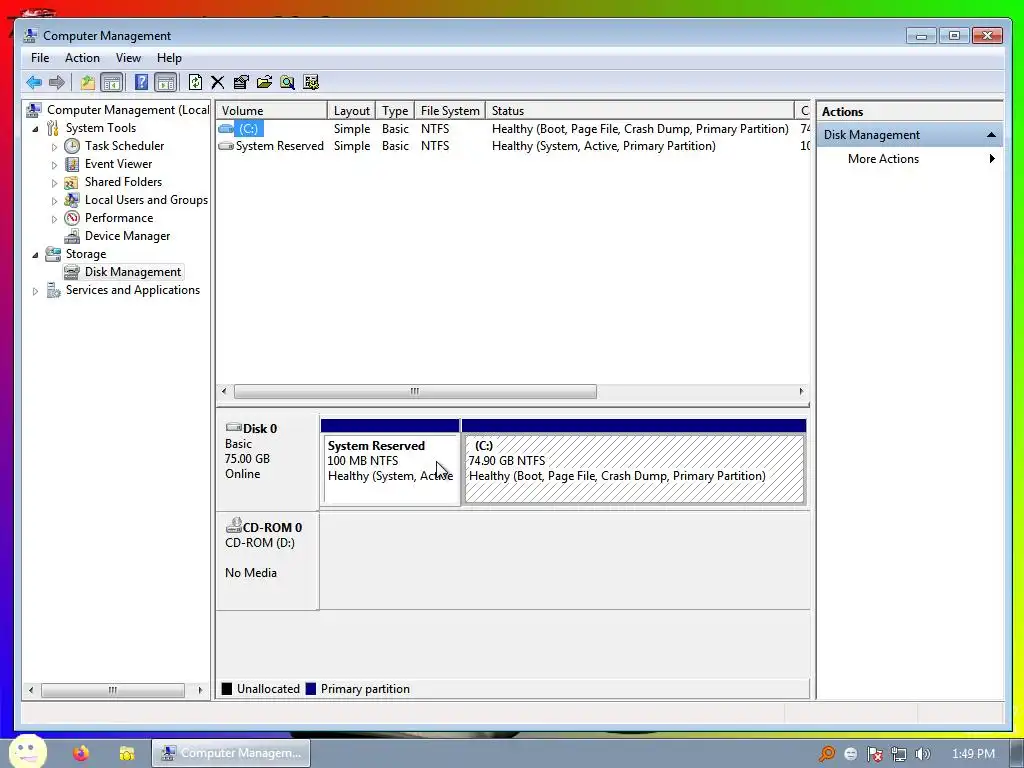
Task: Open More Actions submenu
Action: coord(909,159)
